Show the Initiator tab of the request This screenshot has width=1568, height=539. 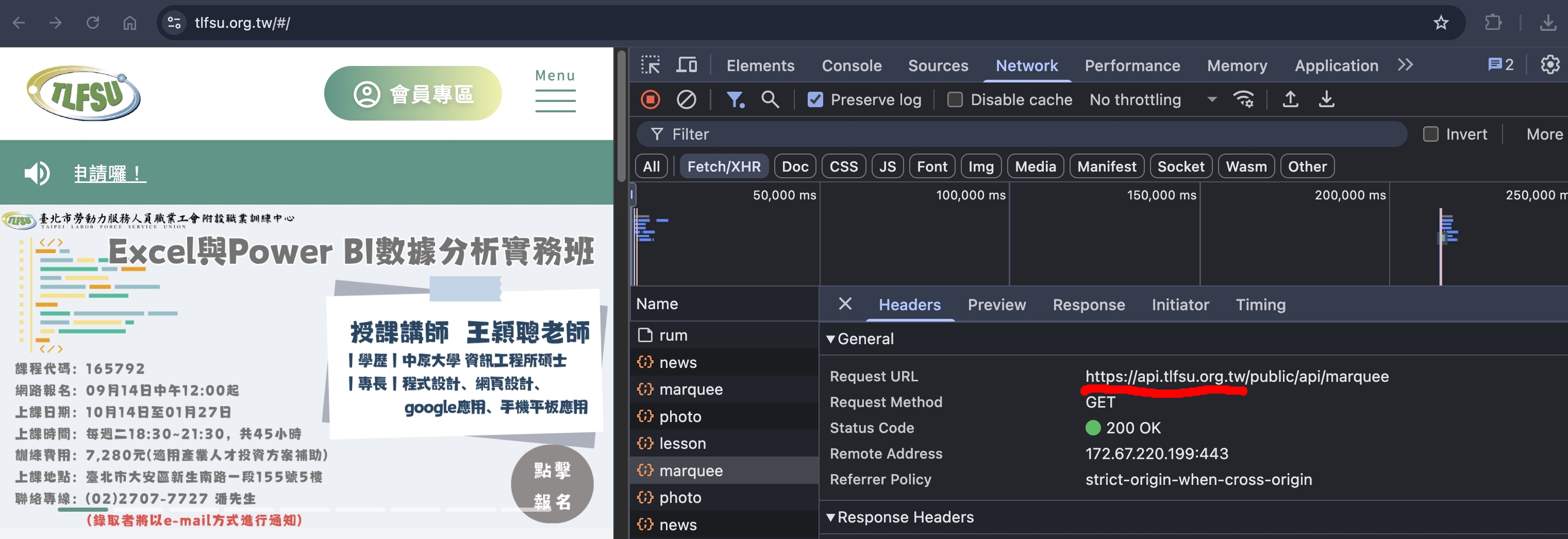1180,304
